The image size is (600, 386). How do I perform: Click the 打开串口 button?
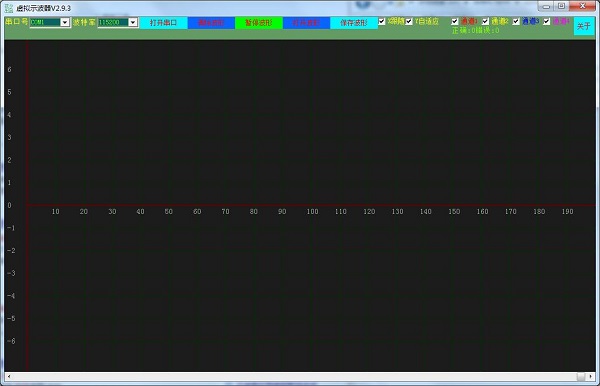[x=163, y=23]
